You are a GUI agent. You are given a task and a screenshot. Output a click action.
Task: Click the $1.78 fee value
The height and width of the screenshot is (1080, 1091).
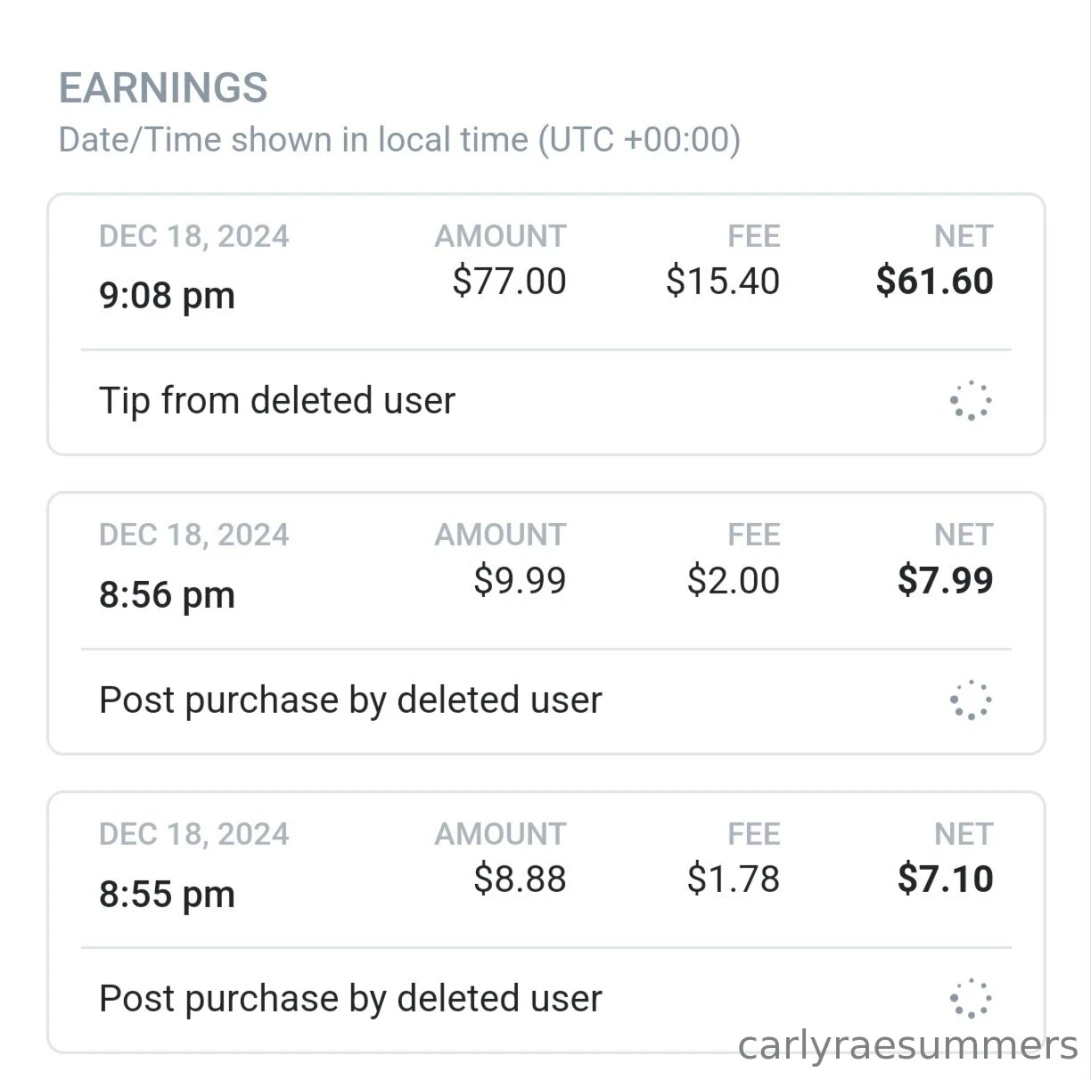[x=733, y=879]
